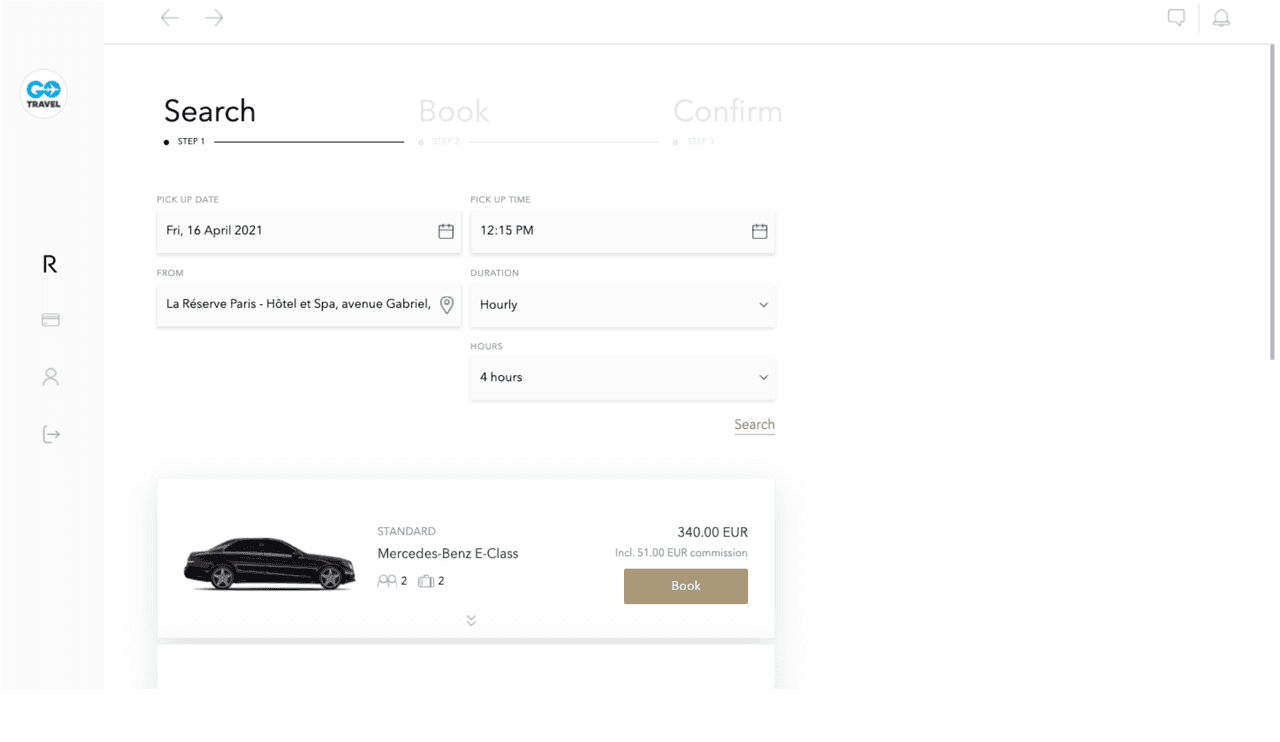The width and height of the screenshot is (1280, 742).
Task: Select the R rides sidebar icon
Action: coord(50,264)
